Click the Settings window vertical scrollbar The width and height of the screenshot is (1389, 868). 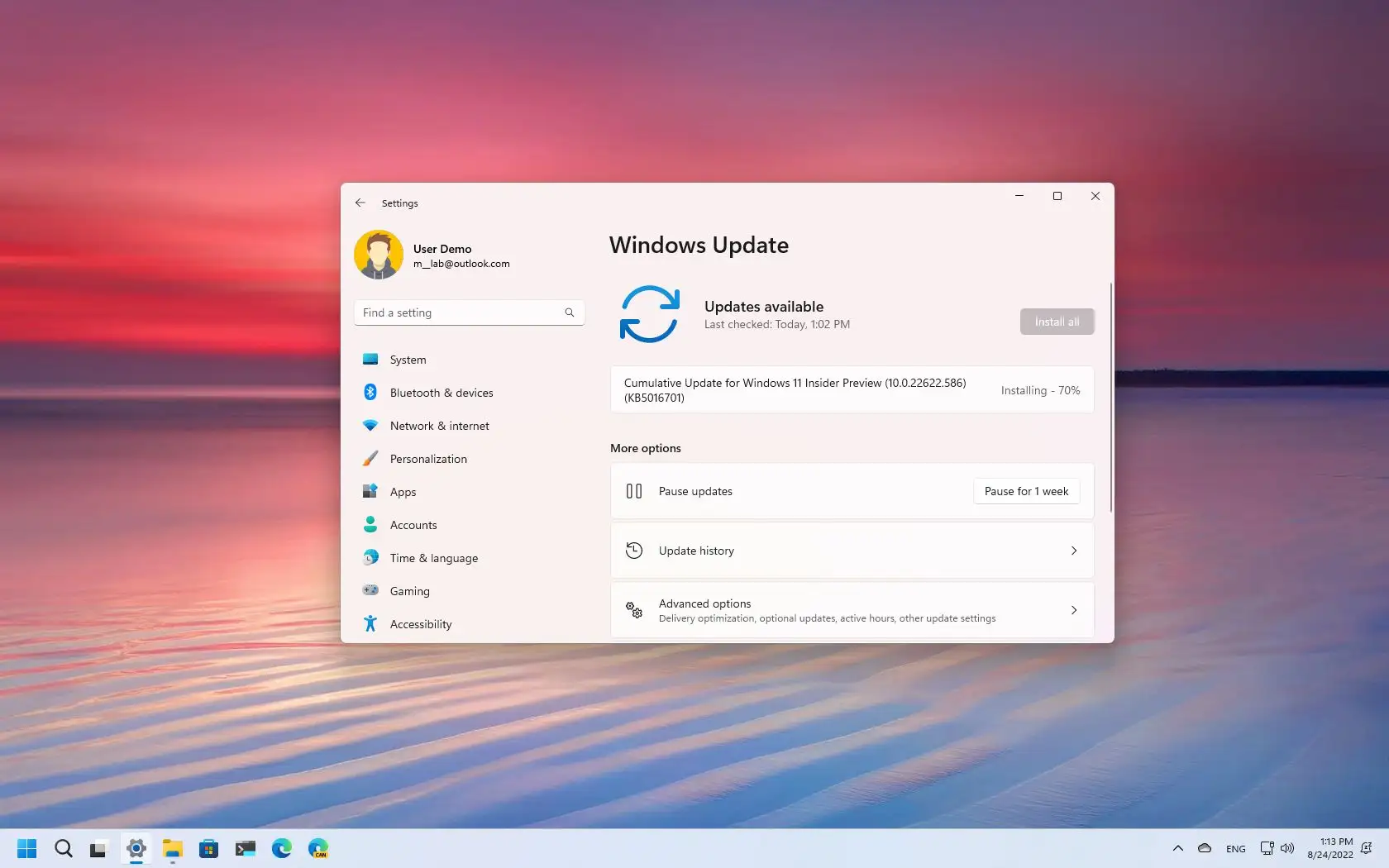point(1110,397)
